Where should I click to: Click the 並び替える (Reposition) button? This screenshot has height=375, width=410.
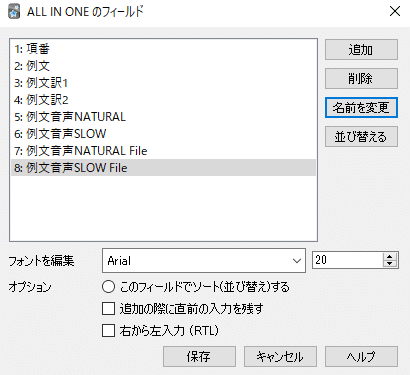coord(361,136)
